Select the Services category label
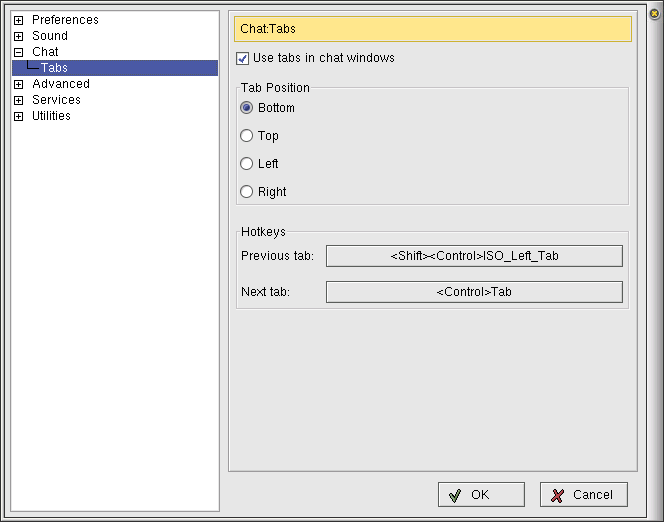 tap(56, 100)
